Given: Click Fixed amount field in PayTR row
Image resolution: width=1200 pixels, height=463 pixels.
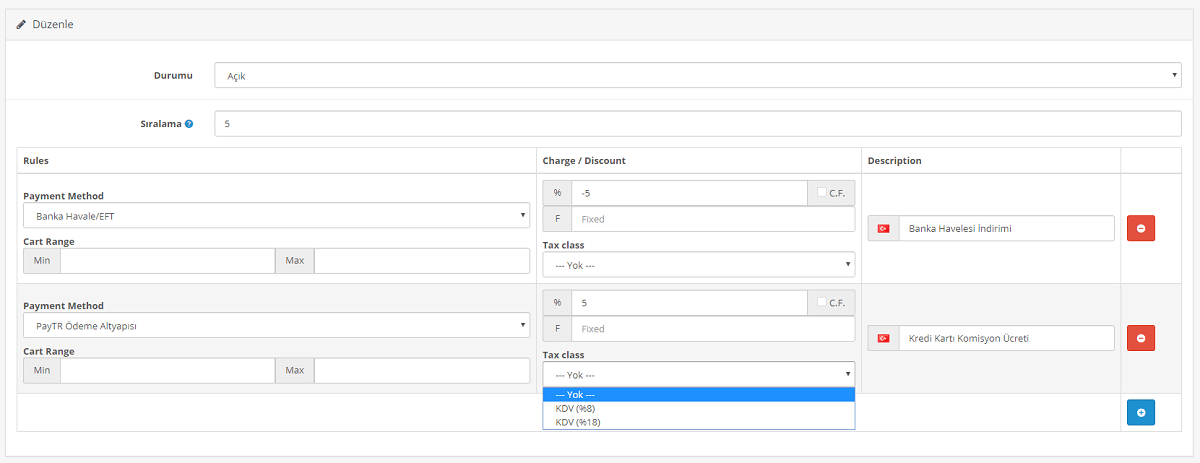Looking at the screenshot, I should coord(713,328).
